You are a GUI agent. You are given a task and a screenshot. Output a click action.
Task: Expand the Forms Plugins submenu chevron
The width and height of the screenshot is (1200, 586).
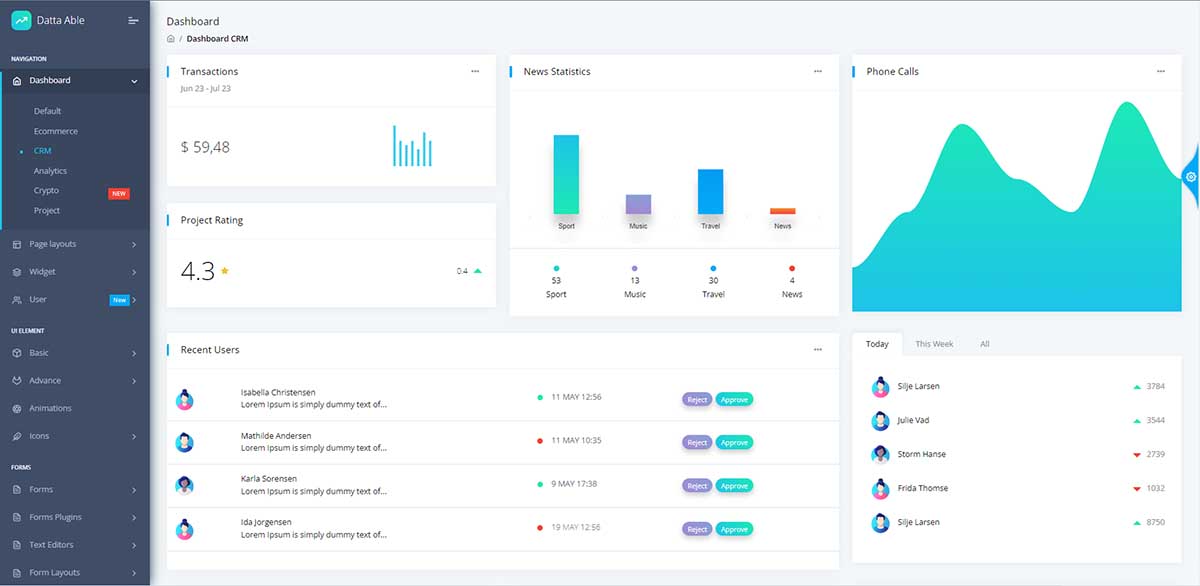click(134, 518)
